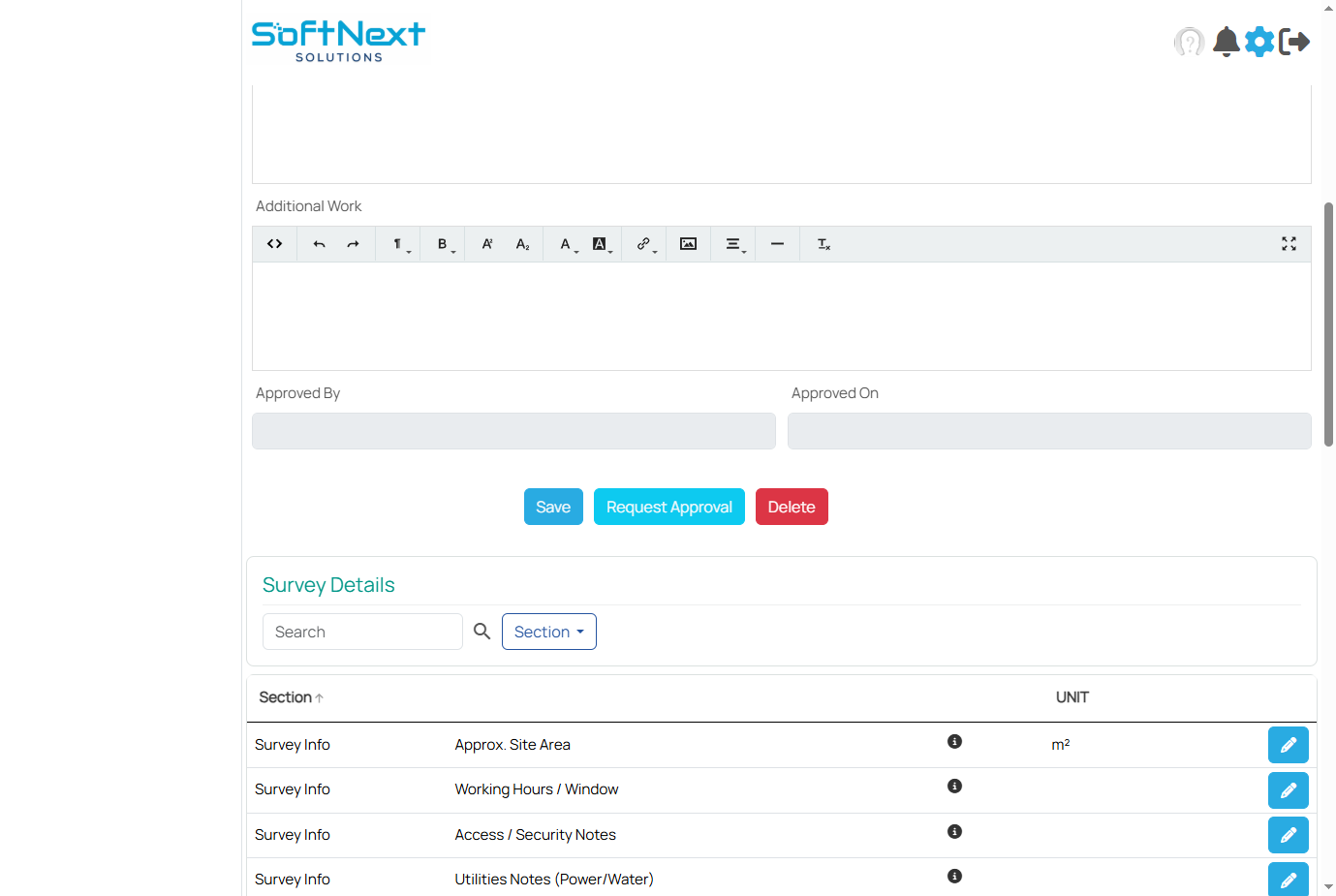Clear text formatting using the Tx icon

click(823, 244)
